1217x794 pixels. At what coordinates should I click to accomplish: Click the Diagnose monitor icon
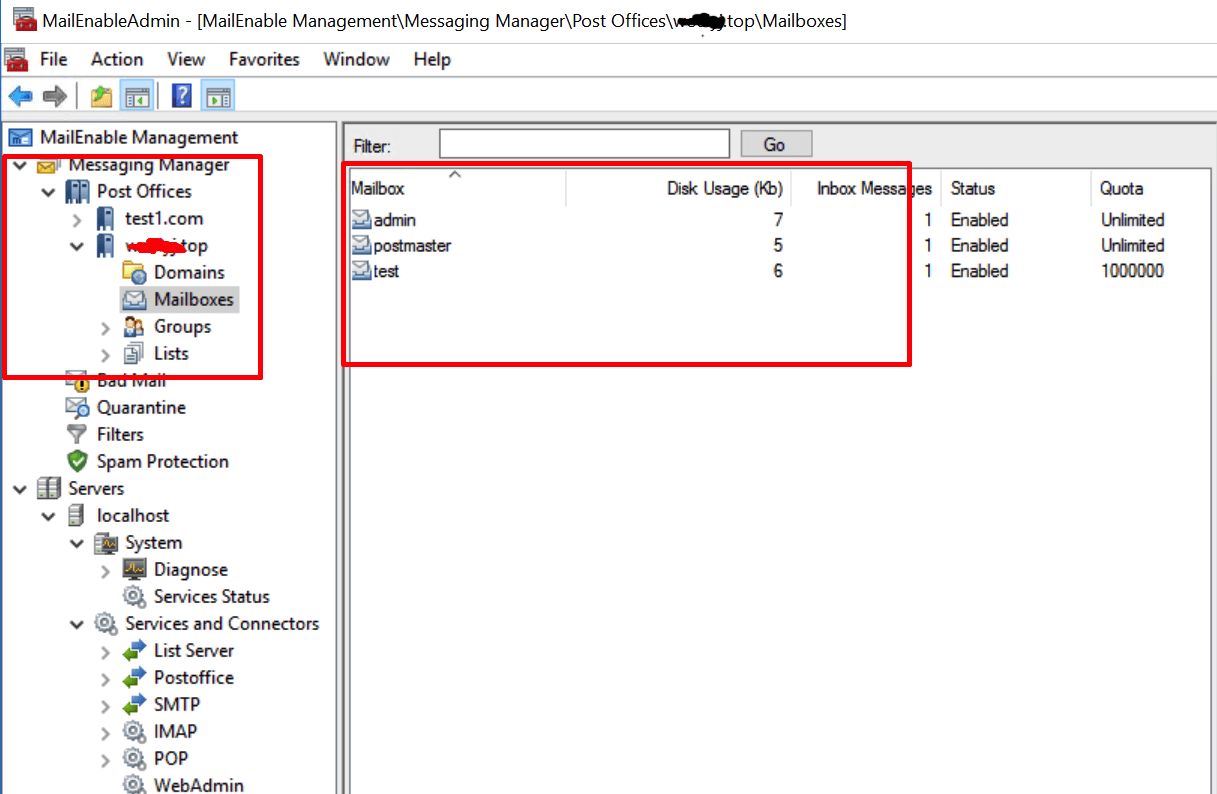click(x=134, y=569)
